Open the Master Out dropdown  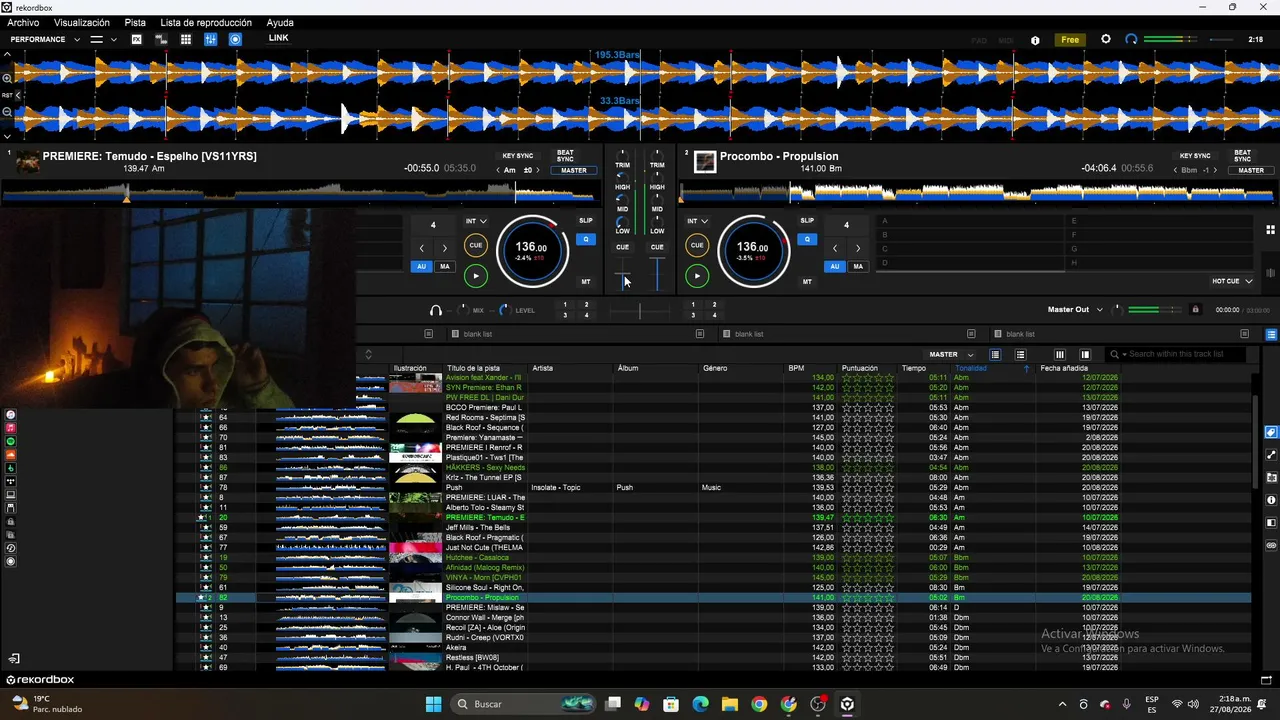(x=1075, y=310)
